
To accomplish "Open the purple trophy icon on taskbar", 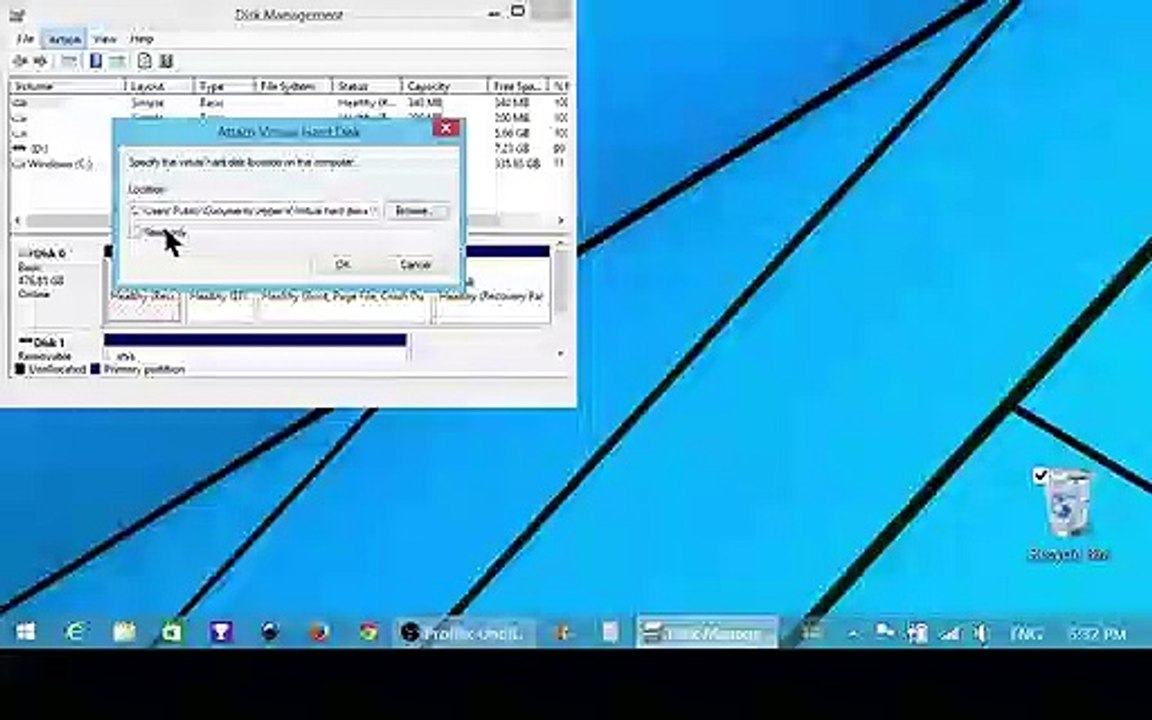I will click(x=221, y=632).
